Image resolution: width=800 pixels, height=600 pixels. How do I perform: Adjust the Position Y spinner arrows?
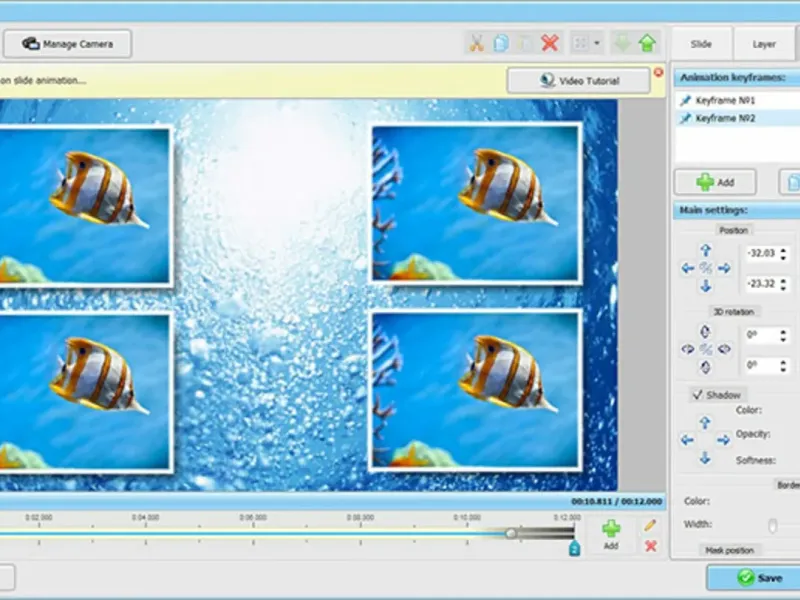pos(784,284)
